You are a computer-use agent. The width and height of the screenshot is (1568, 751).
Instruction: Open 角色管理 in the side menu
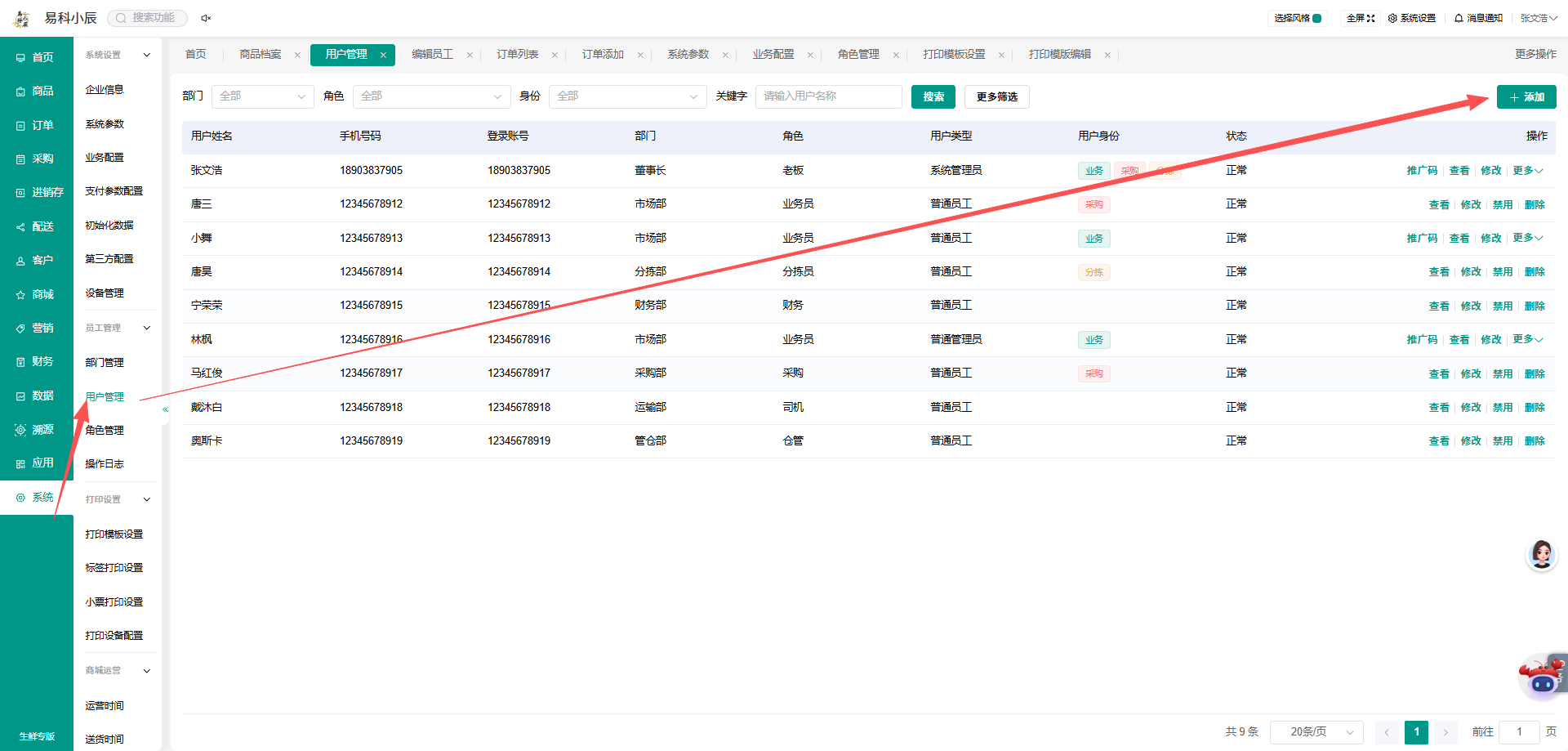(105, 430)
